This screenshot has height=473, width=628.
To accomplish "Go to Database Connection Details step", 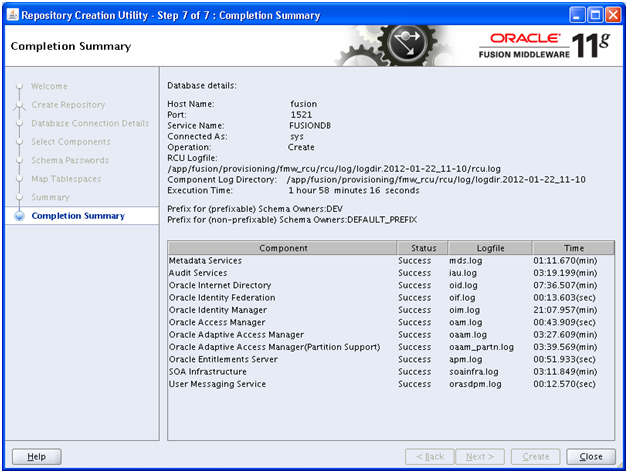I will point(90,123).
